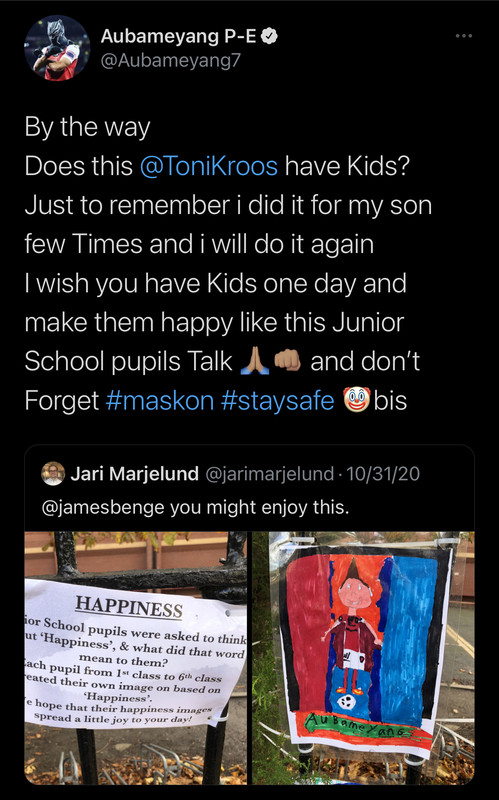Tap the folded hands emoji
Viewport: 499px width, 800px height.
(x=255, y=361)
